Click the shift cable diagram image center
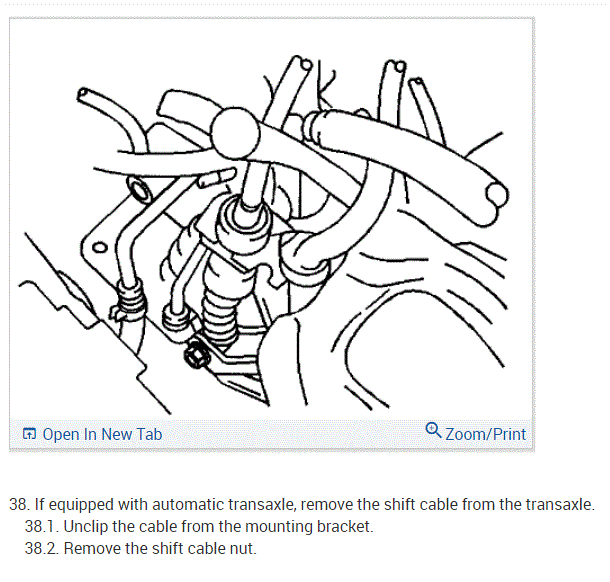610x582 pixels. point(271,220)
